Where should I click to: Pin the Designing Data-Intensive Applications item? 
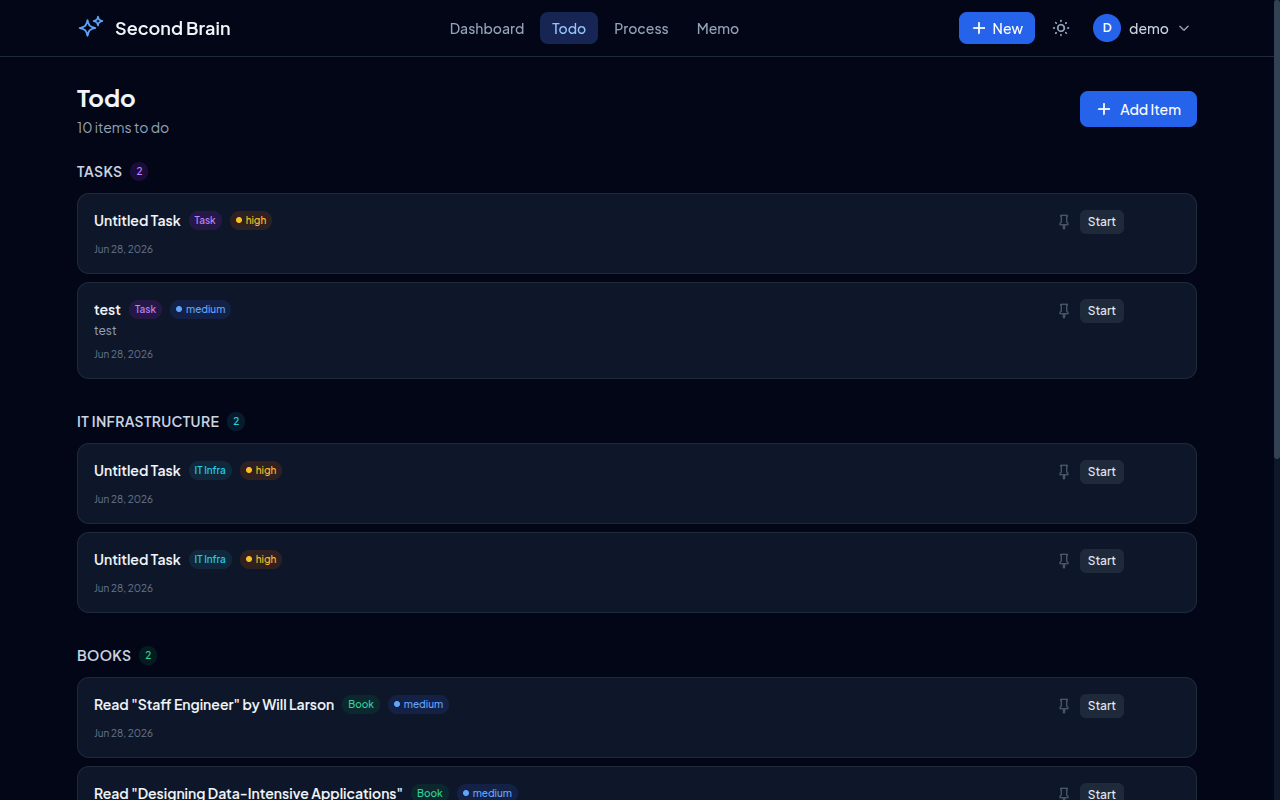pos(1064,794)
